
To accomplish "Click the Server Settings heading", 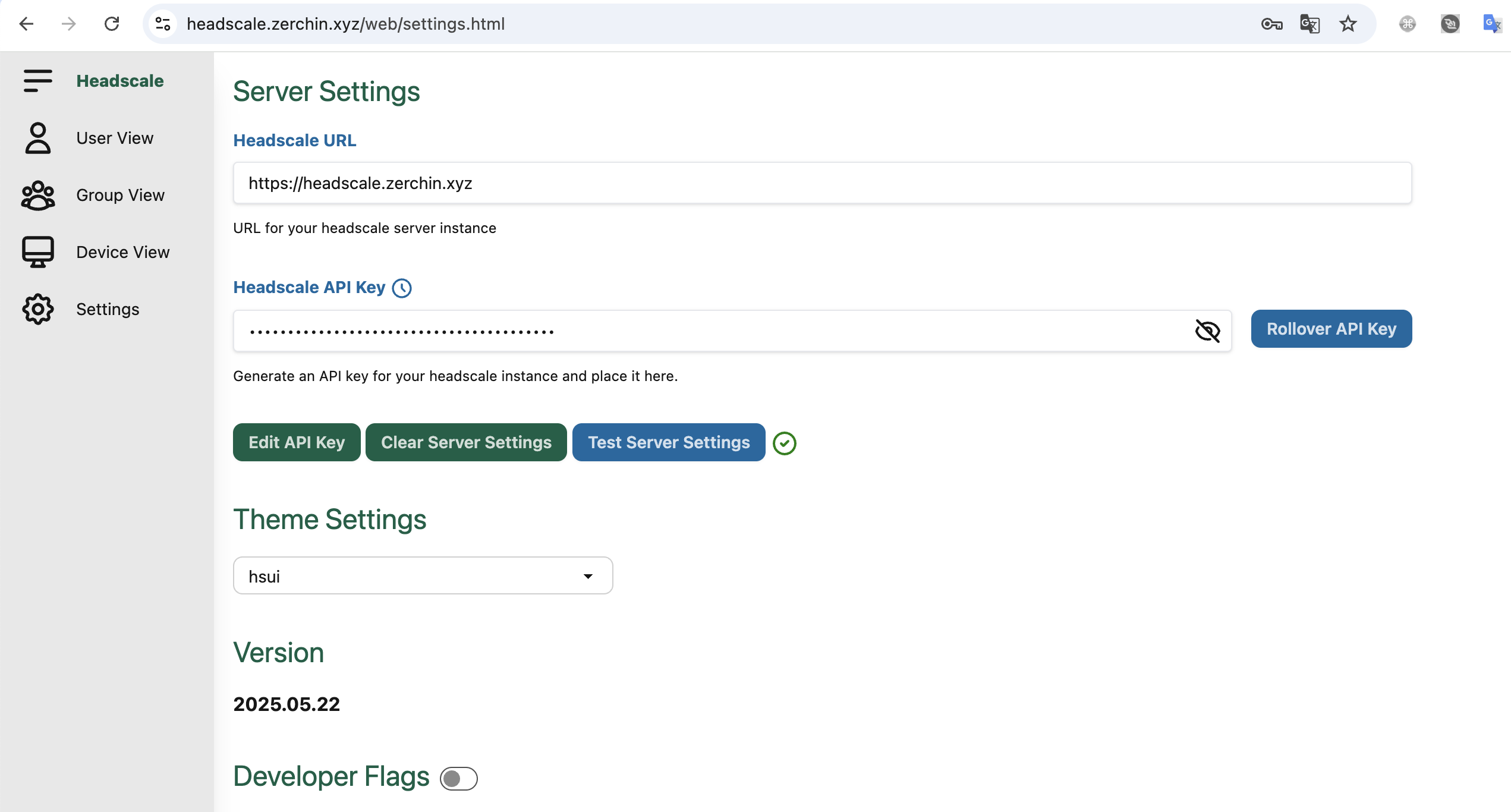I will [326, 92].
